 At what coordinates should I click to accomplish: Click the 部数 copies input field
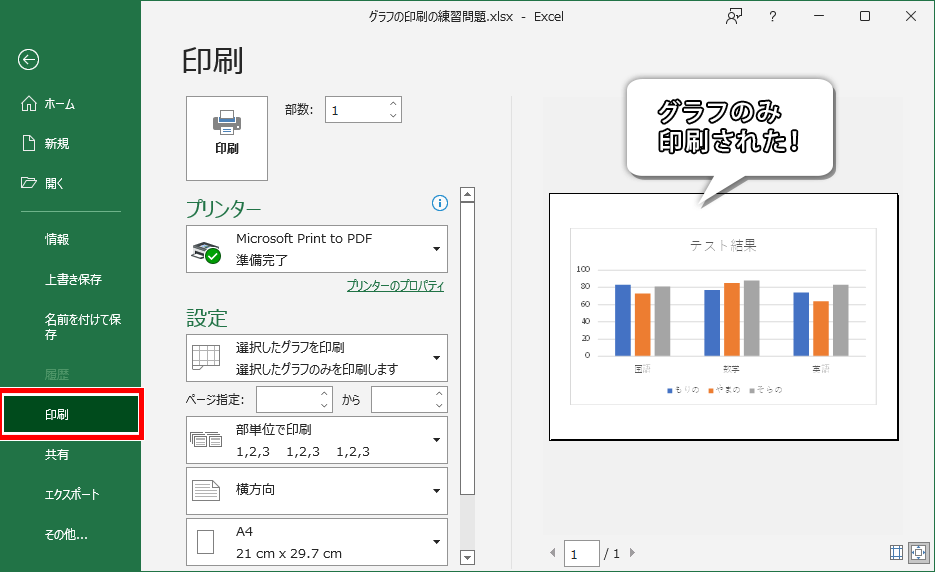pyautogui.click(x=356, y=110)
